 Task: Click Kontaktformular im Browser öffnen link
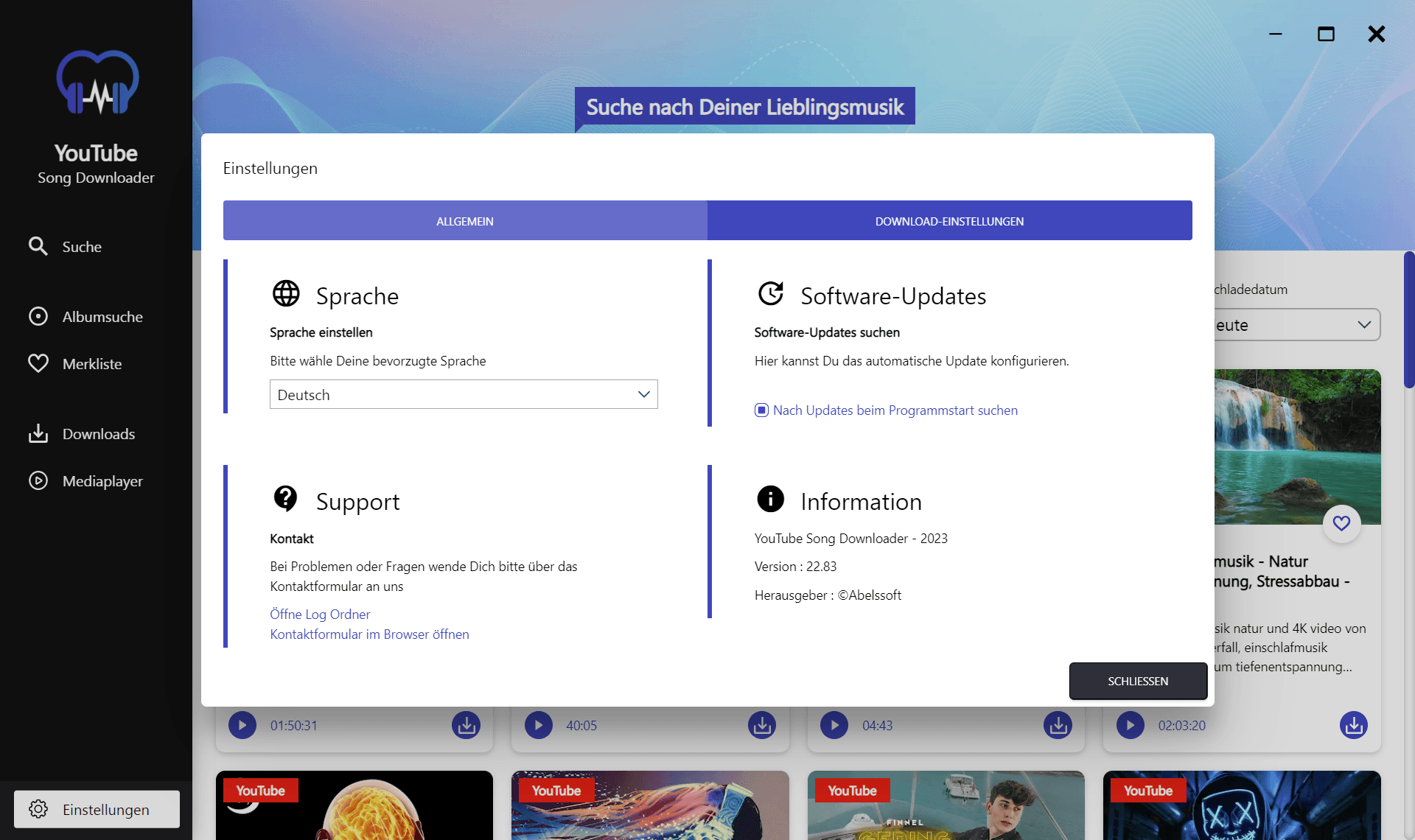point(369,634)
